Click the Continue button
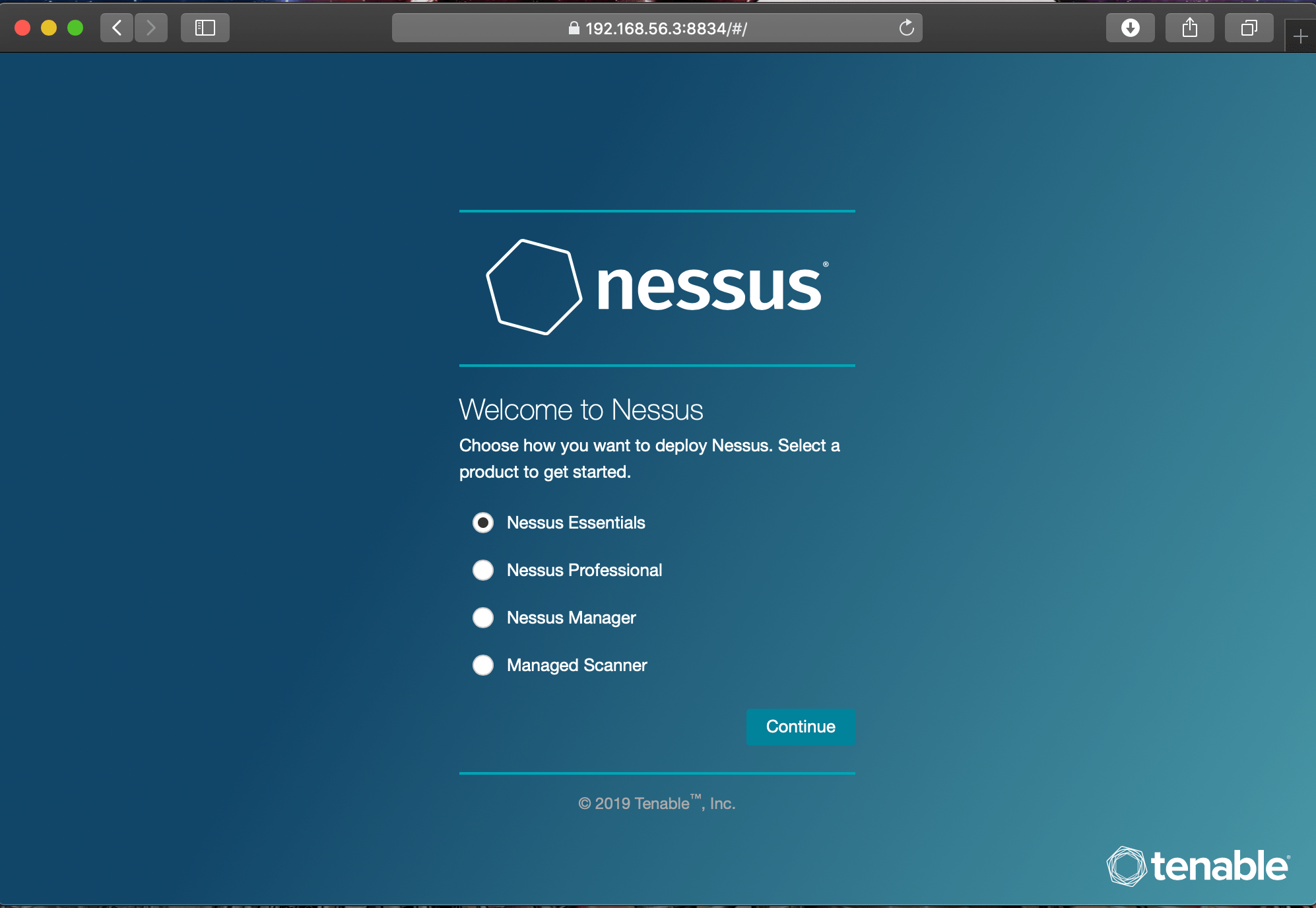 [800, 727]
